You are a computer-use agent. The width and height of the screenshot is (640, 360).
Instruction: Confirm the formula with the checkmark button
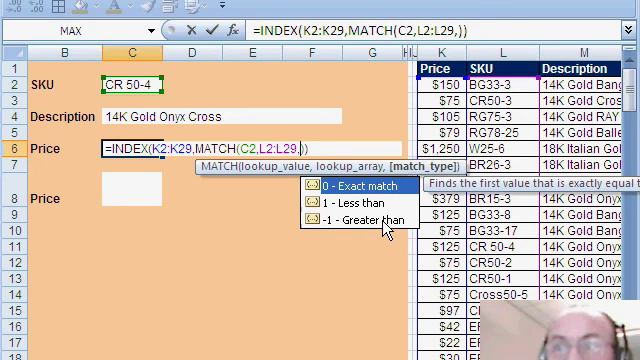[x=212, y=30]
